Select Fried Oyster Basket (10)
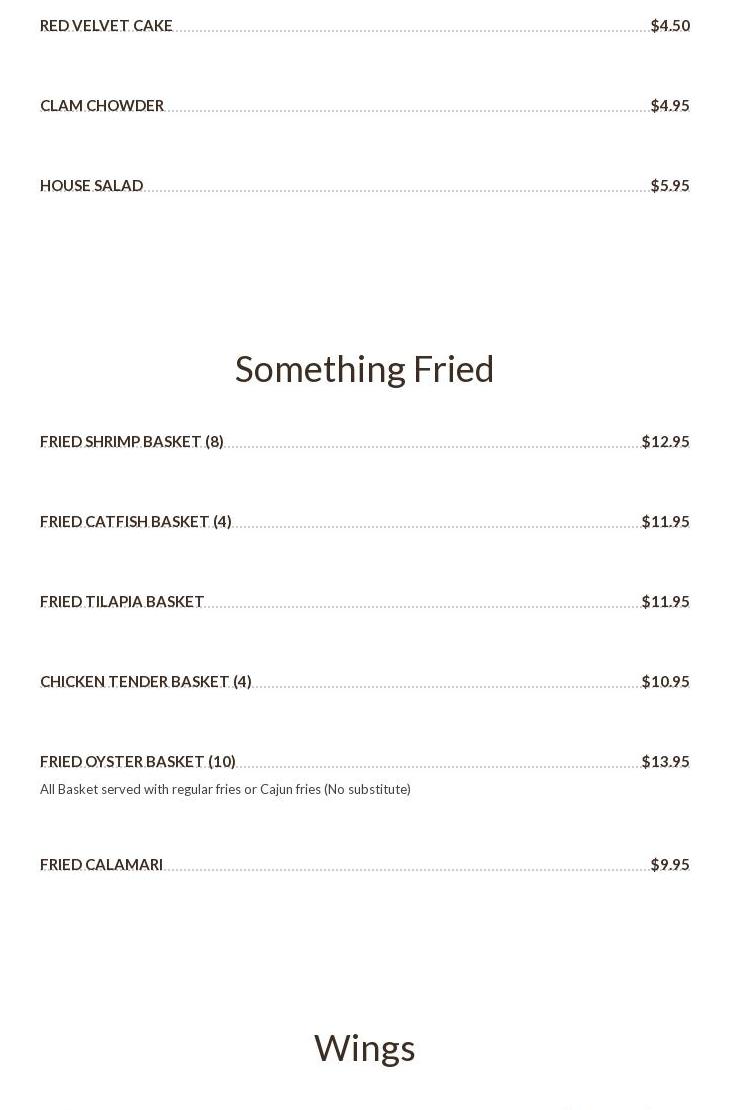This screenshot has height=1110, width=730. tap(138, 762)
